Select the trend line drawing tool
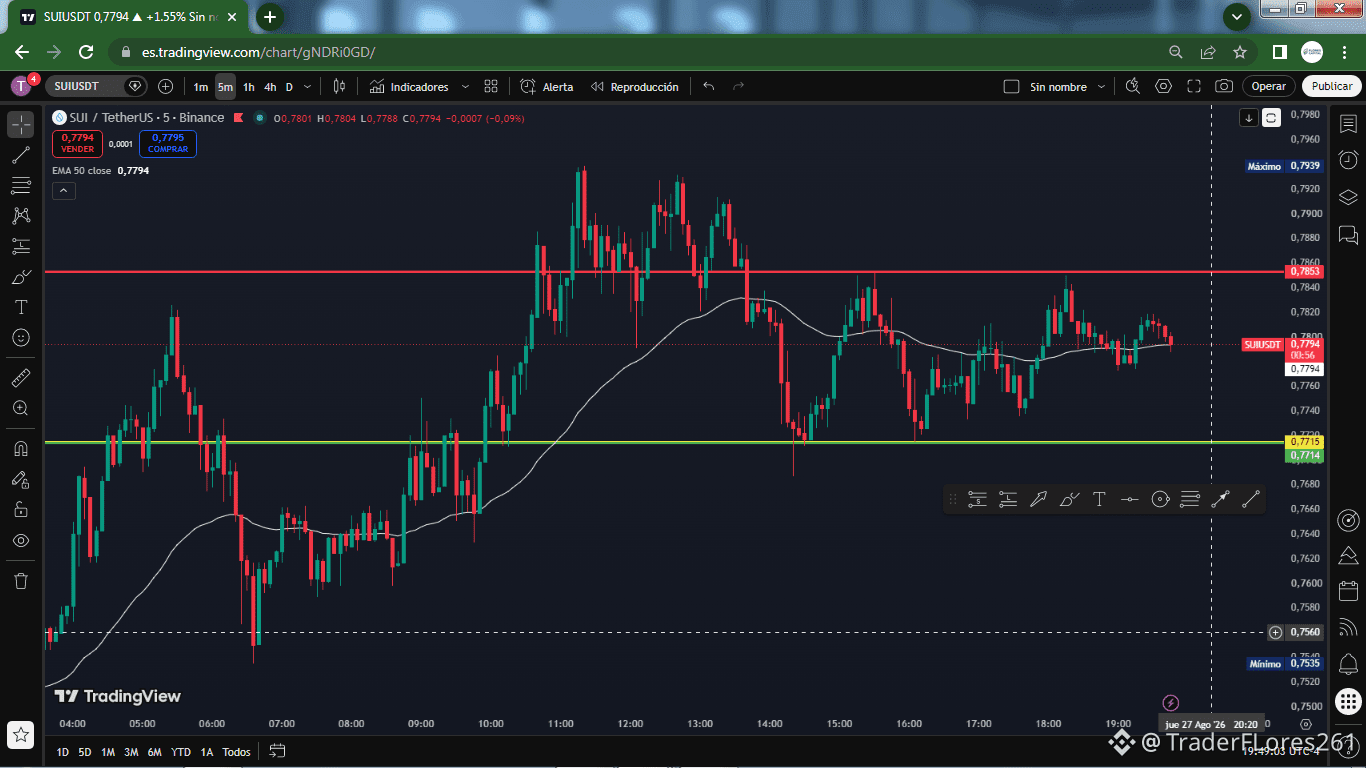Viewport: 1366px width, 768px height. pyautogui.click(x=21, y=155)
